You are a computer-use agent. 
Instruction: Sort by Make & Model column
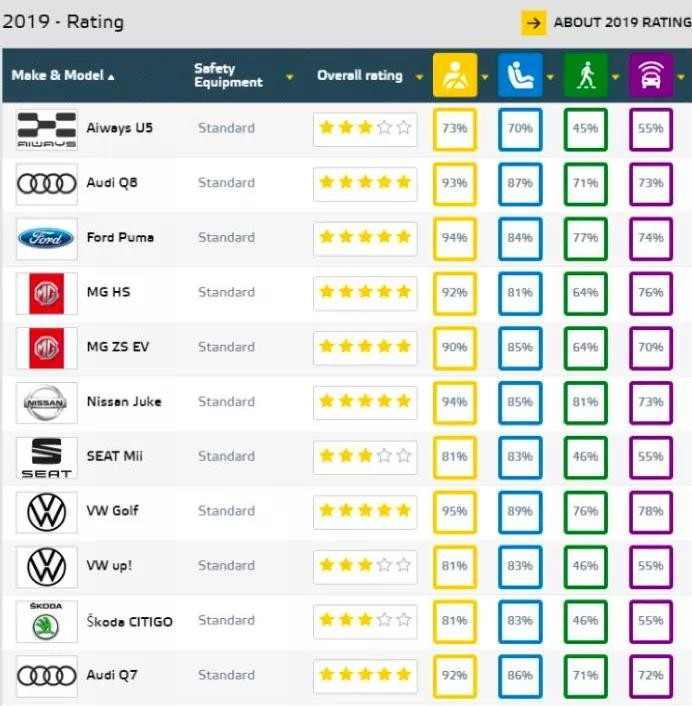(x=63, y=75)
